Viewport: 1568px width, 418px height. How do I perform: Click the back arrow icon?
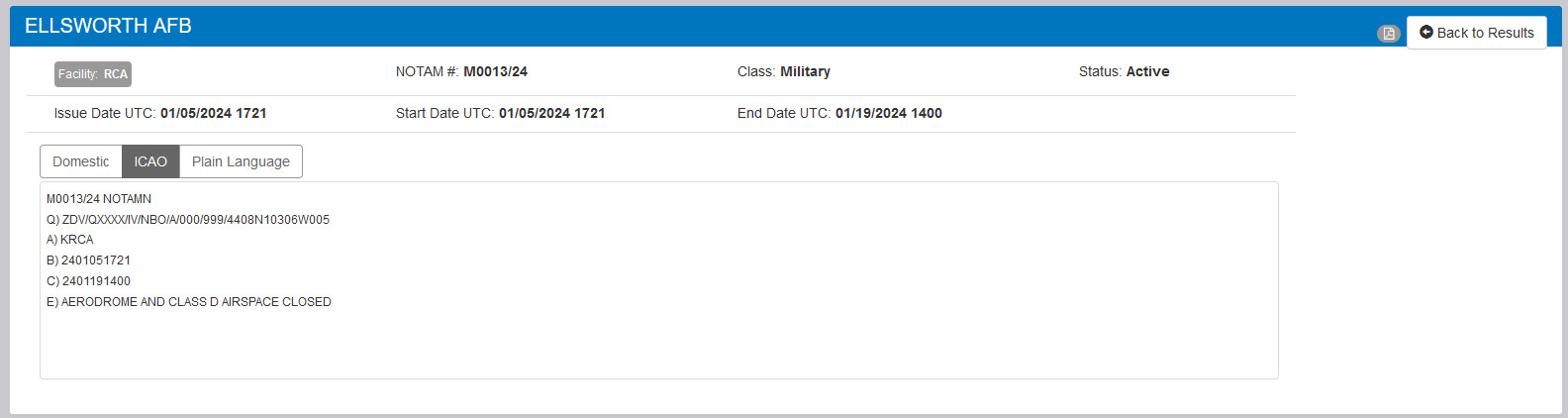pos(1426,33)
